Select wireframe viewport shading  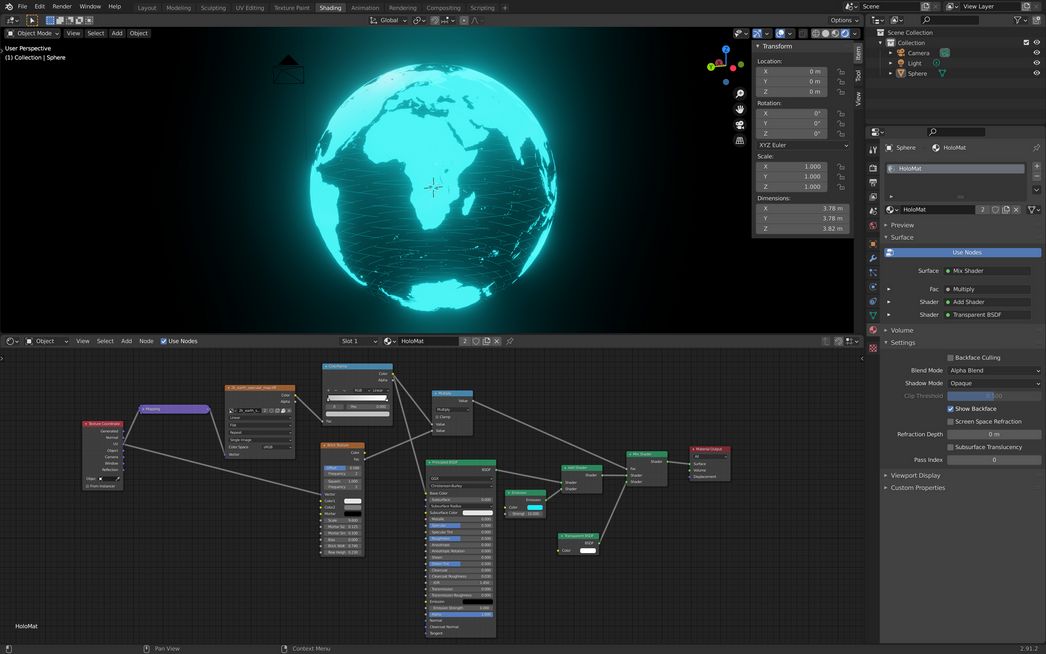pos(815,33)
